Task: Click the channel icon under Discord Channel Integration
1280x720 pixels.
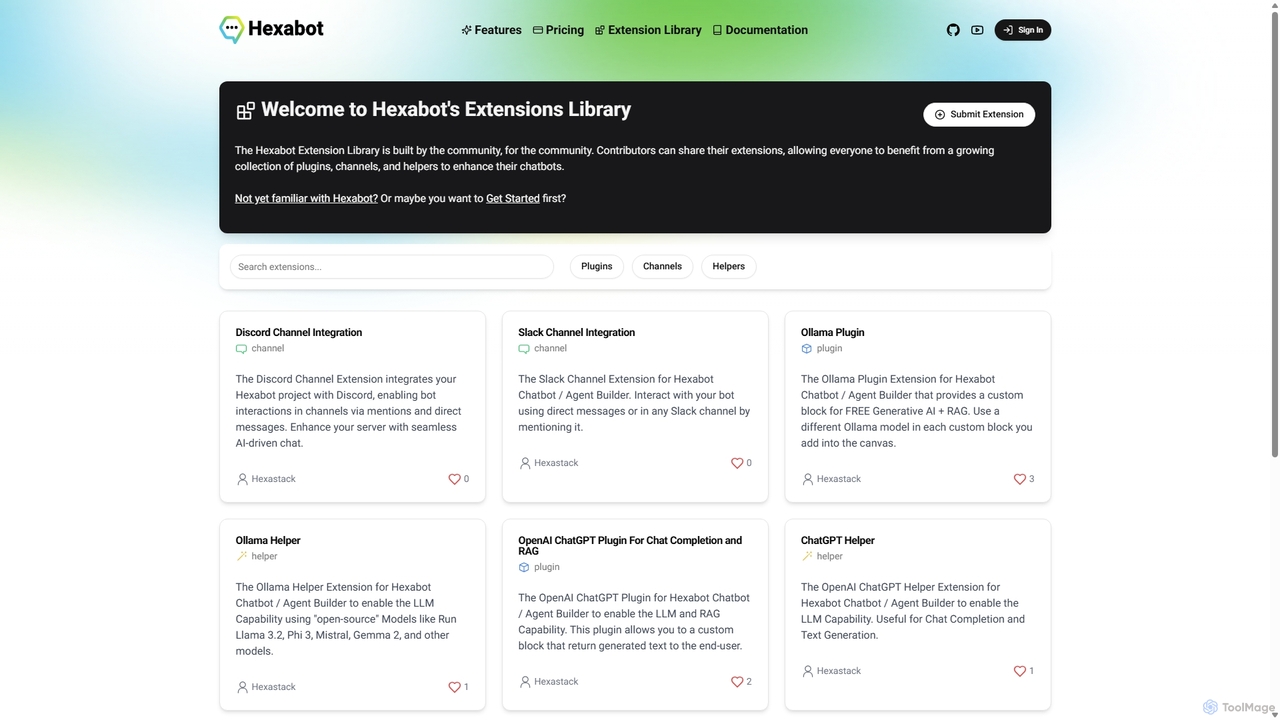Action: [x=241, y=349]
